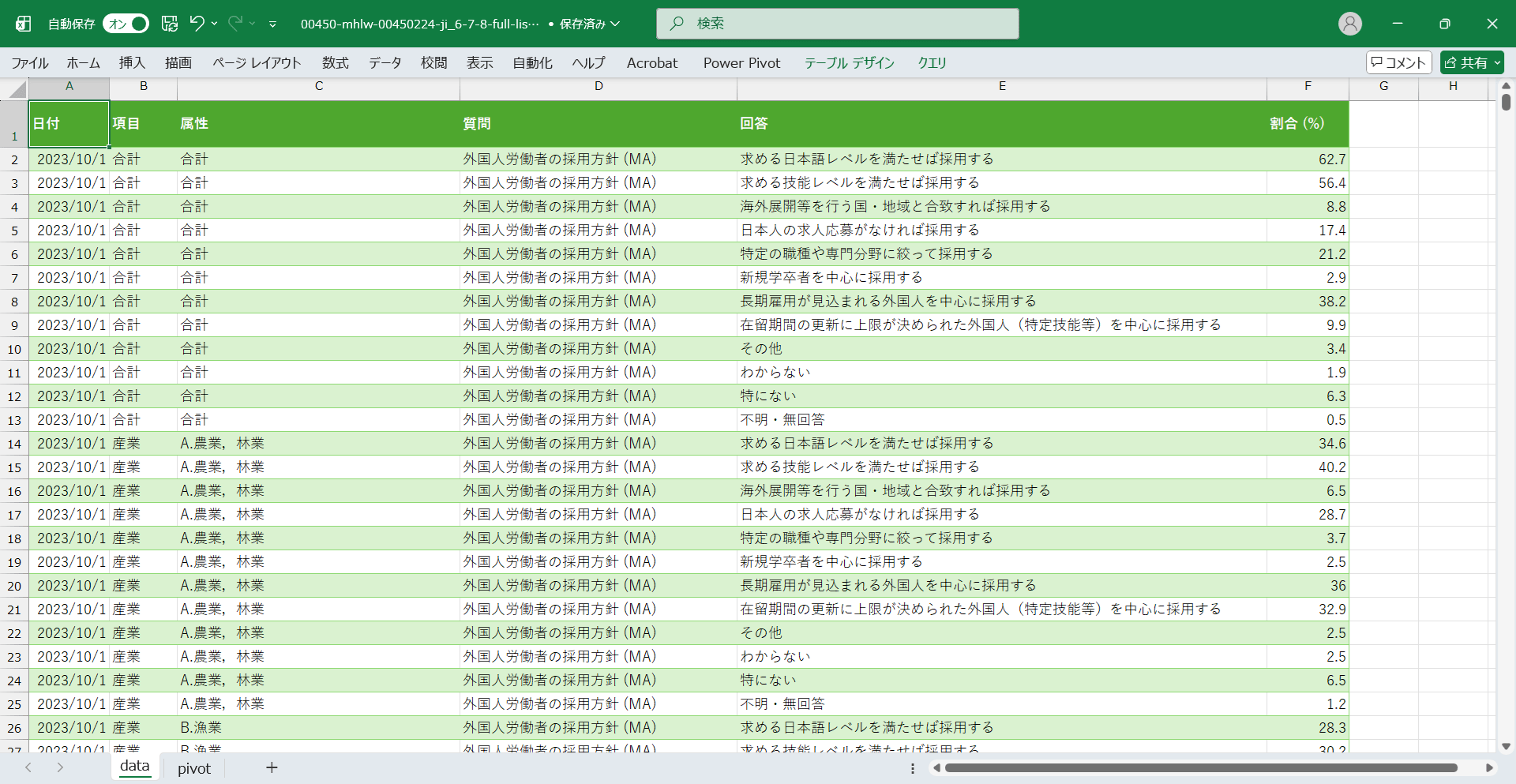
Task: Click the Select All corner triangle
Action: 17,89
